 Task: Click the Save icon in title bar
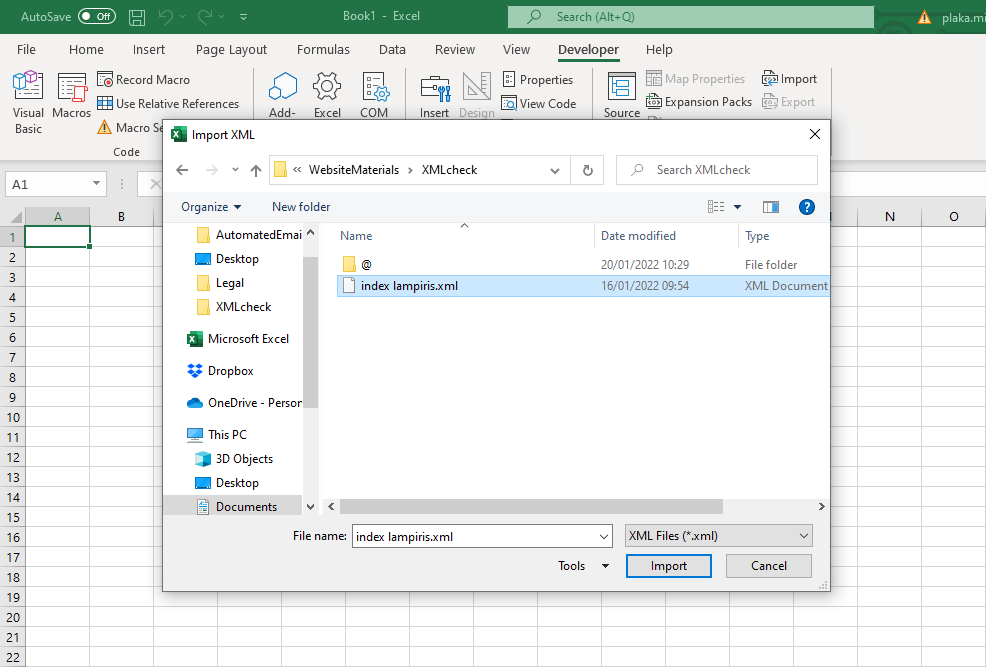137,17
